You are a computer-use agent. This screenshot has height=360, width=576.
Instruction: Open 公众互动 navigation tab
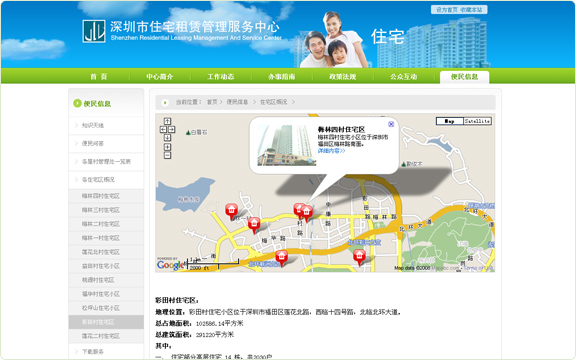point(403,77)
